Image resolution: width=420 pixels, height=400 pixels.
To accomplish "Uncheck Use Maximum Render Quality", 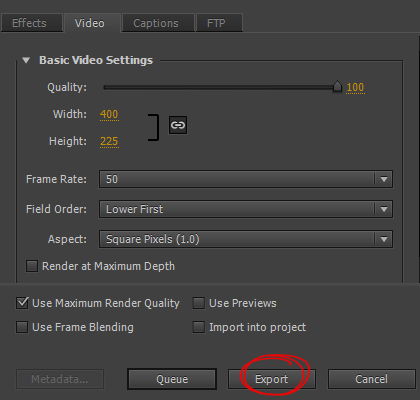I will pos(22,303).
